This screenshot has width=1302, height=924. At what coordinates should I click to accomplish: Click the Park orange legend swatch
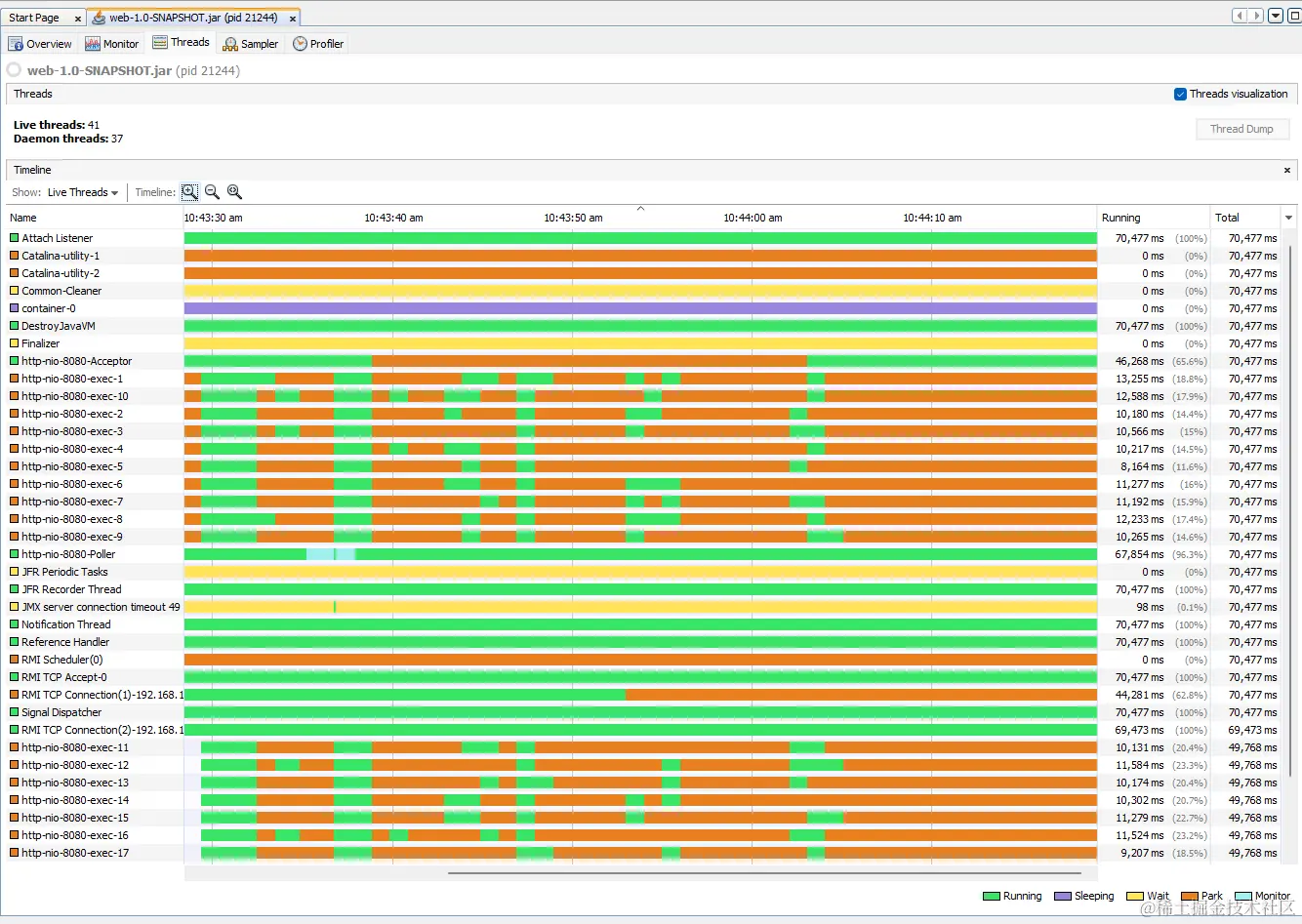pos(1190,896)
